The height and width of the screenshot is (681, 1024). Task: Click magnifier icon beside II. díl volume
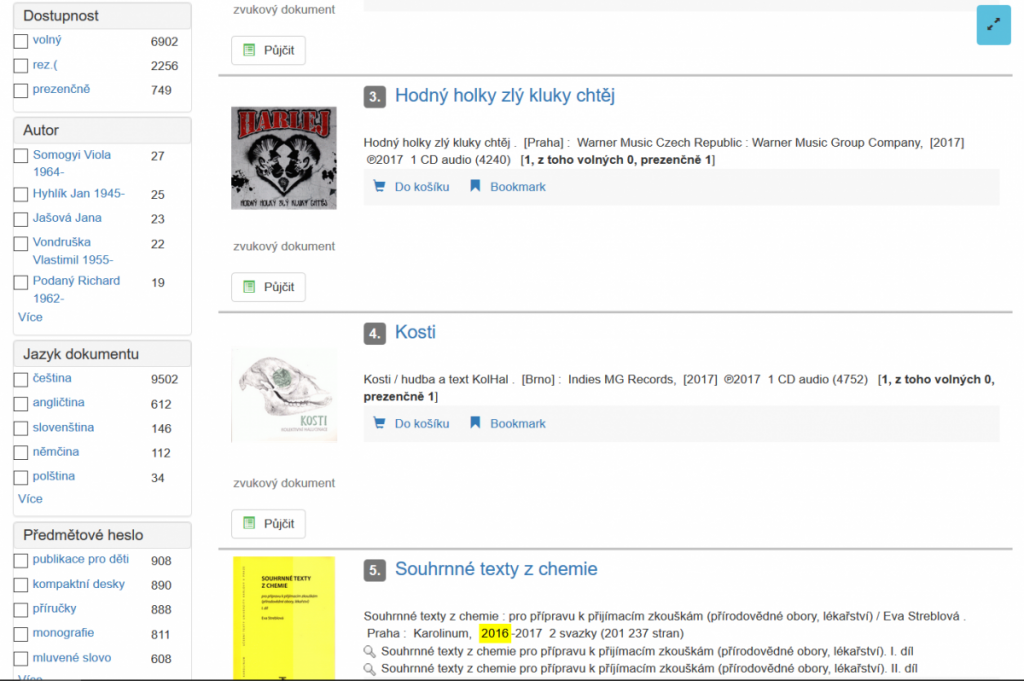coord(370,668)
